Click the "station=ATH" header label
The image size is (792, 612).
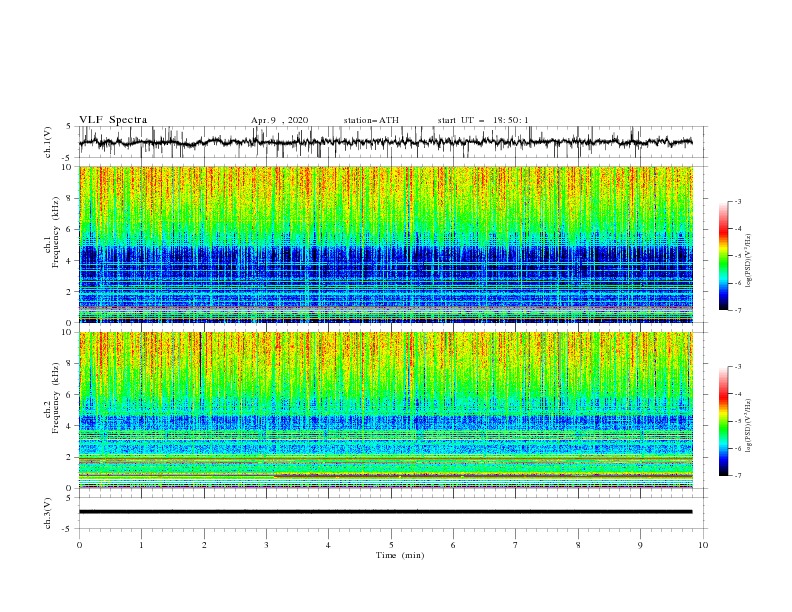point(371,120)
